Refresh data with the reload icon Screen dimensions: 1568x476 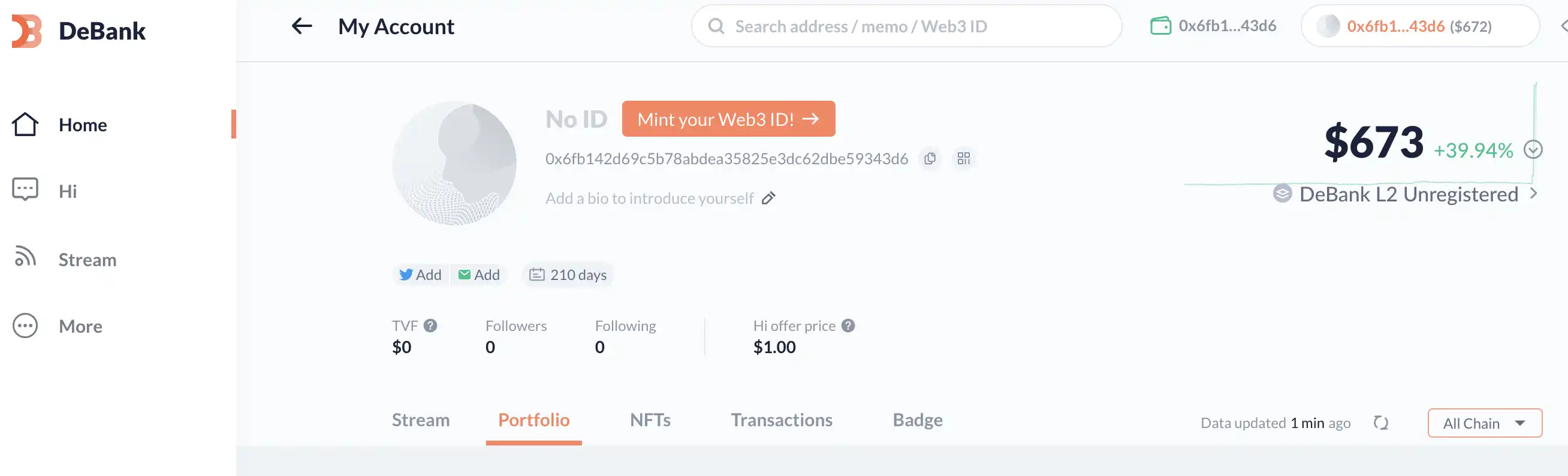1380,423
